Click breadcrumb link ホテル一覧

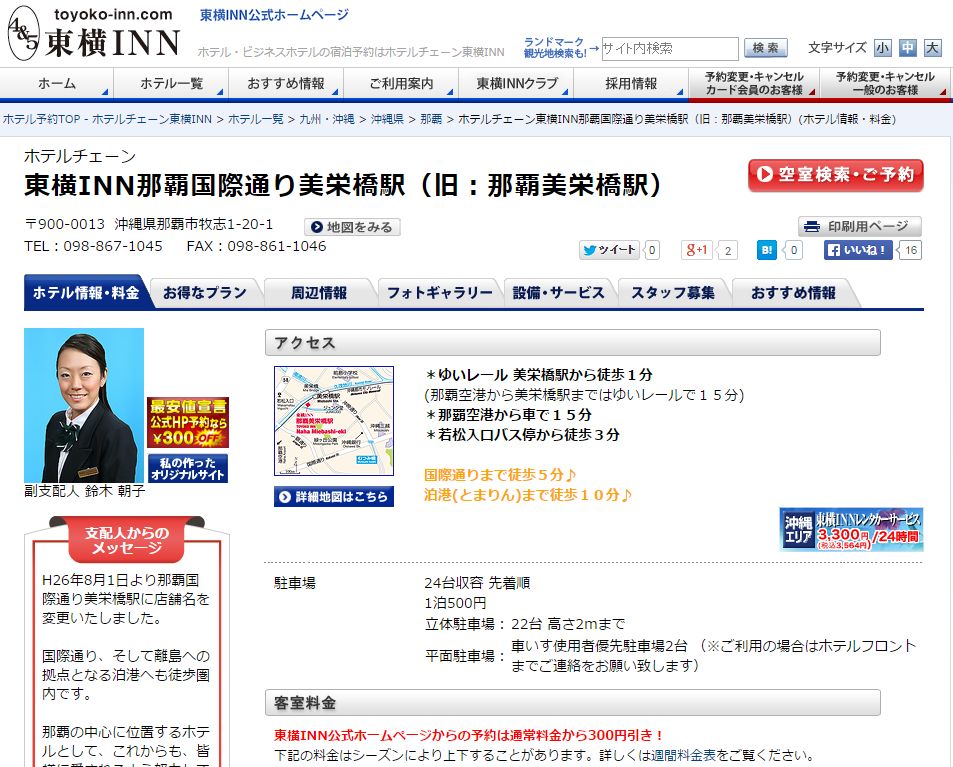pyautogui.click(x=256, y=119)
